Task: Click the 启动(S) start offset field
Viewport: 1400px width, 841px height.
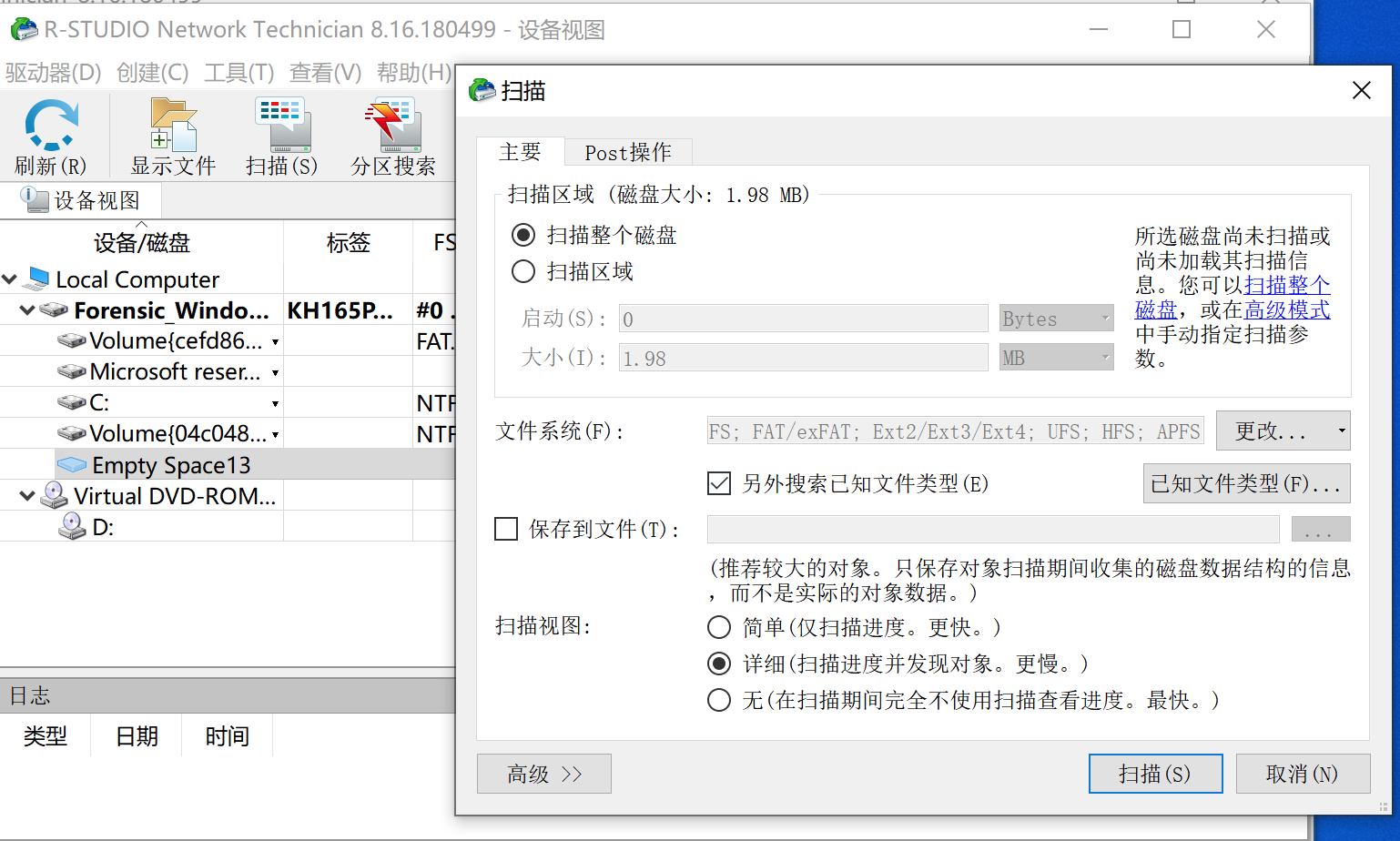Action: (x=804, y=319)
